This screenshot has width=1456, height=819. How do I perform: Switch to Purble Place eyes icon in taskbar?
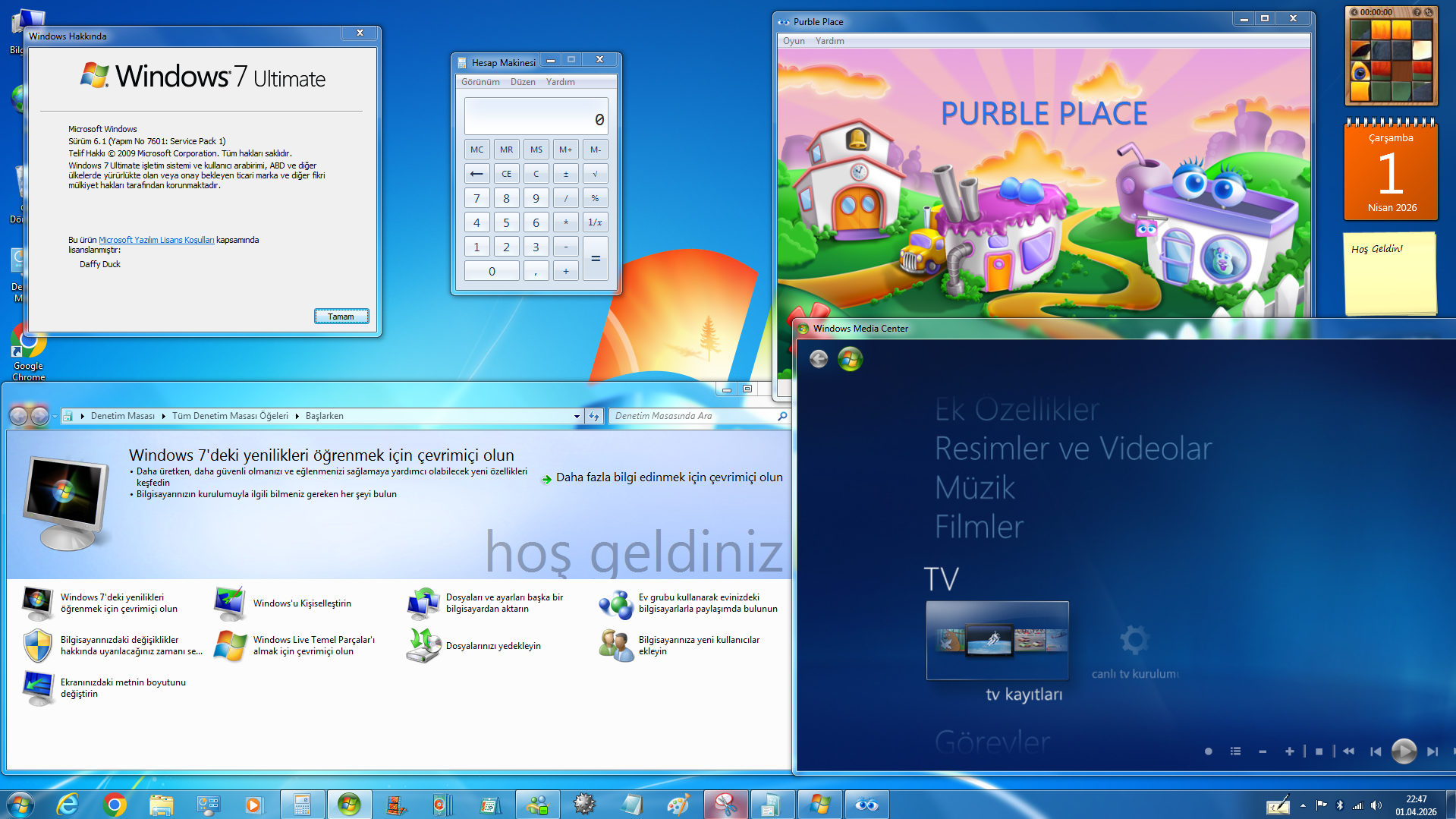[x=866, y=805]
